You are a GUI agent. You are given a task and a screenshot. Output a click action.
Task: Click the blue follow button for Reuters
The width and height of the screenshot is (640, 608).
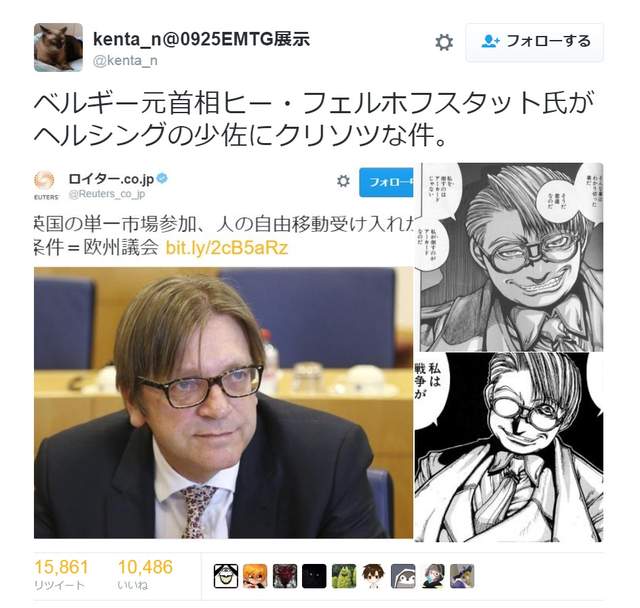386,182
